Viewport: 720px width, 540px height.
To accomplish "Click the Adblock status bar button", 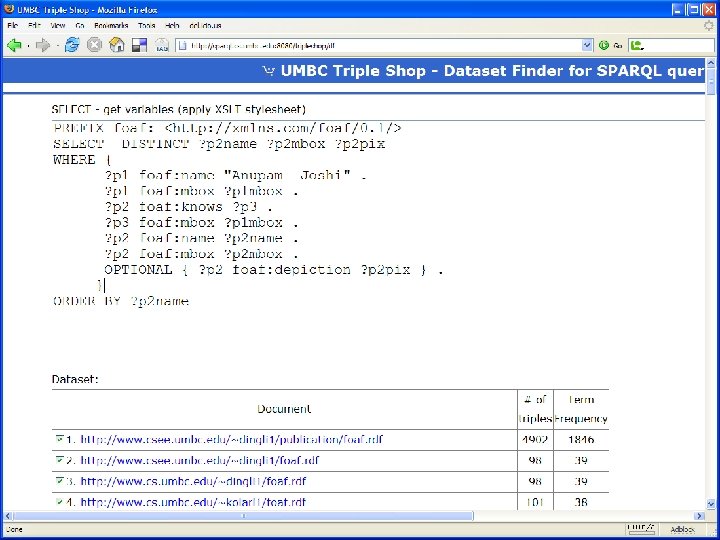I will pyautogui.click(x=682, y=529).
